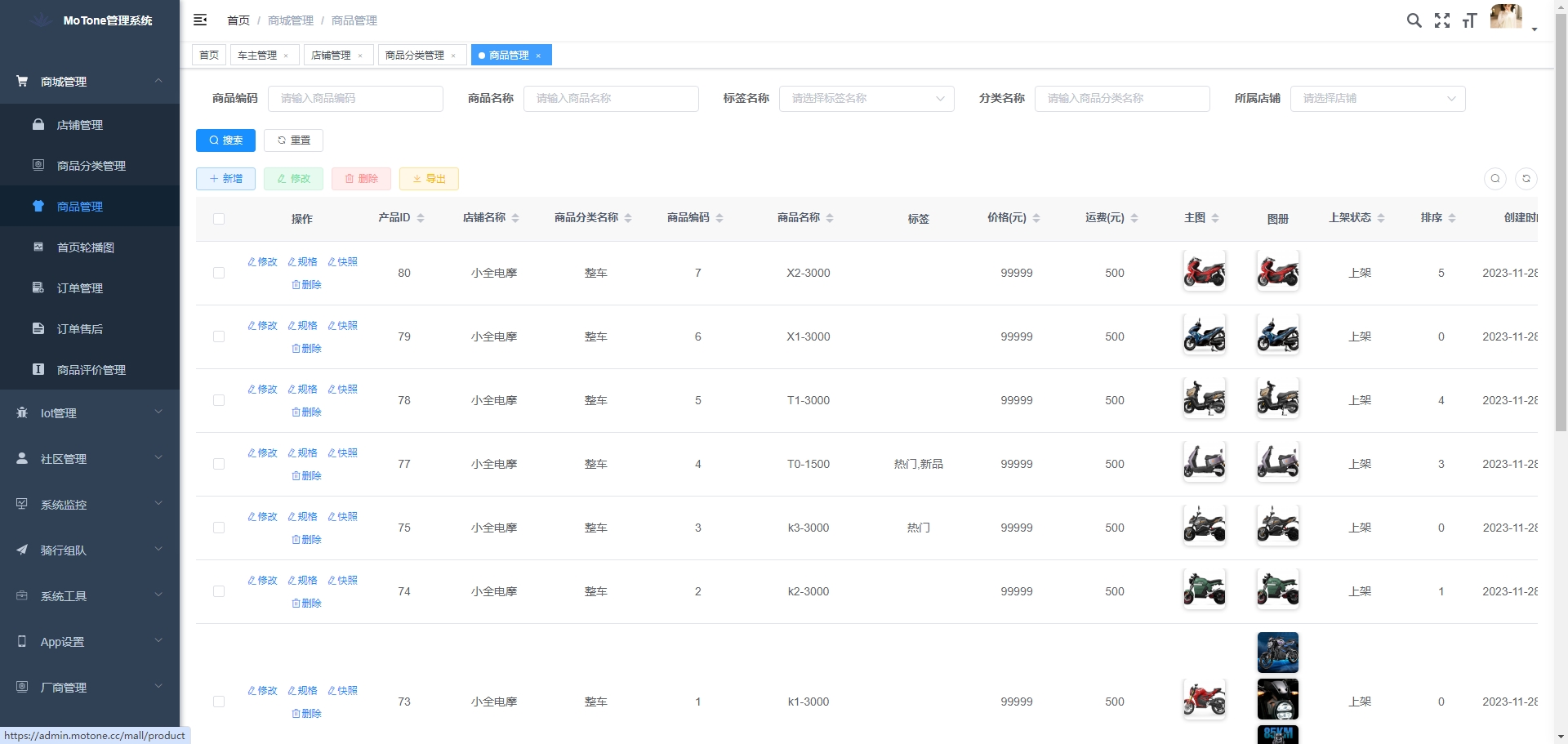Sort by 主图 column arrows
This screenshot has height=744, width=1568.
[x=1215, y=218]
